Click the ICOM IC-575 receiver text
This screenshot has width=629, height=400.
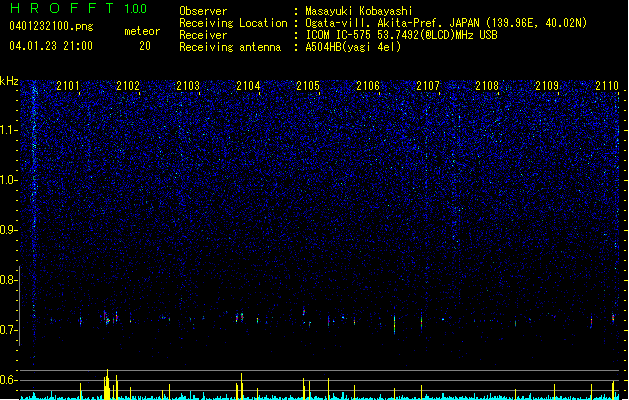(401, 35)
